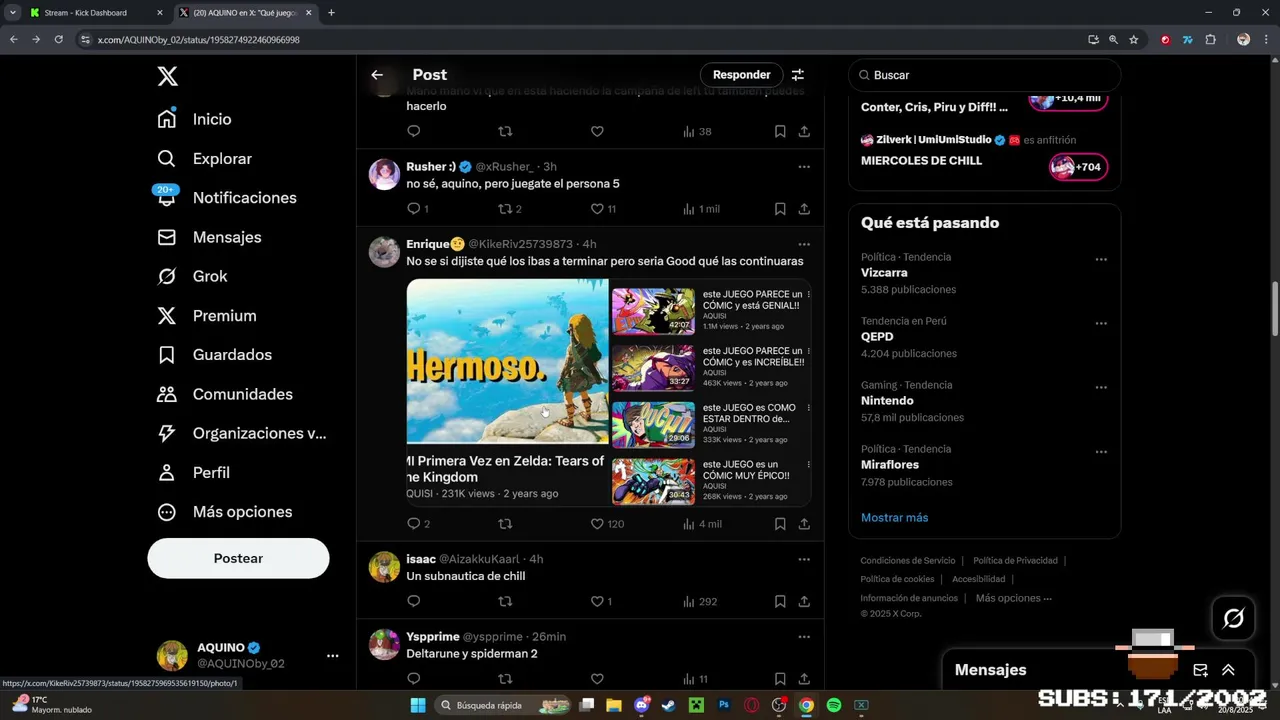Open Condiciones de Servicio link
This screenshot has height=720, width=1280.
point(908,561)
